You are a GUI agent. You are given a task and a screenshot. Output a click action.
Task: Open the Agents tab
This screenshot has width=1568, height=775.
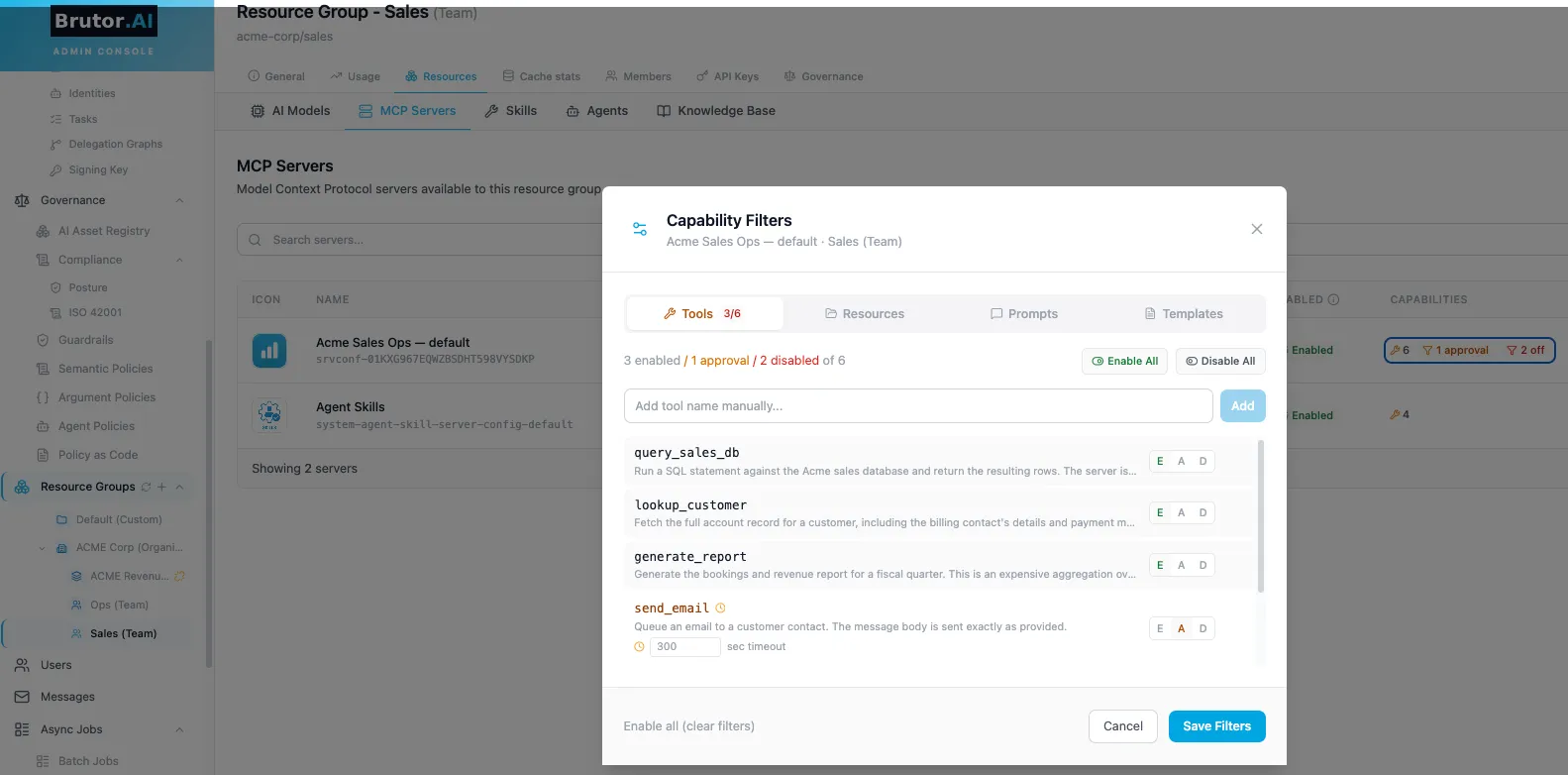[597, 111]
